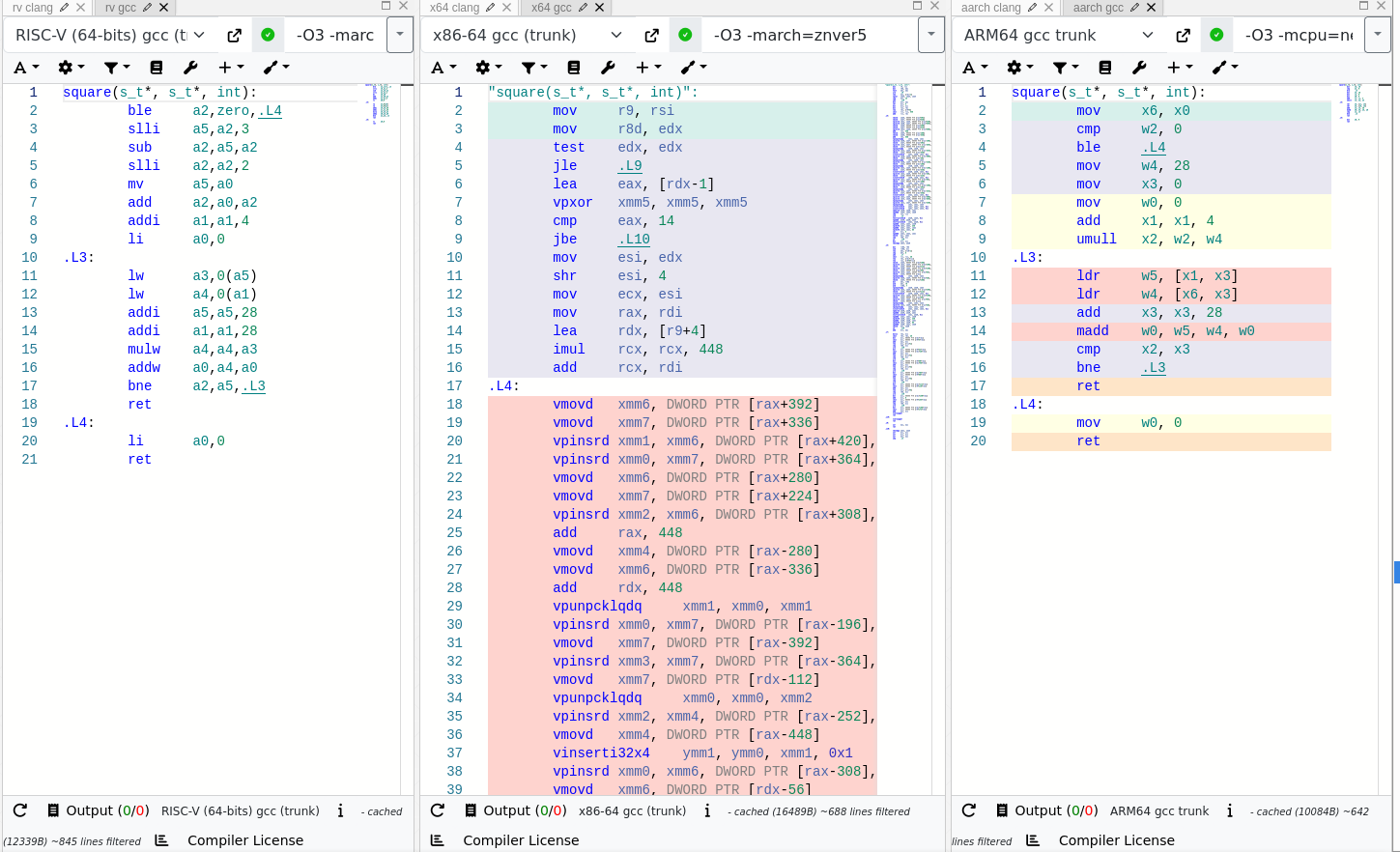Switch to rv clang tab
This screenshot has width=1400, height=852.
click(x=33, y=7)
